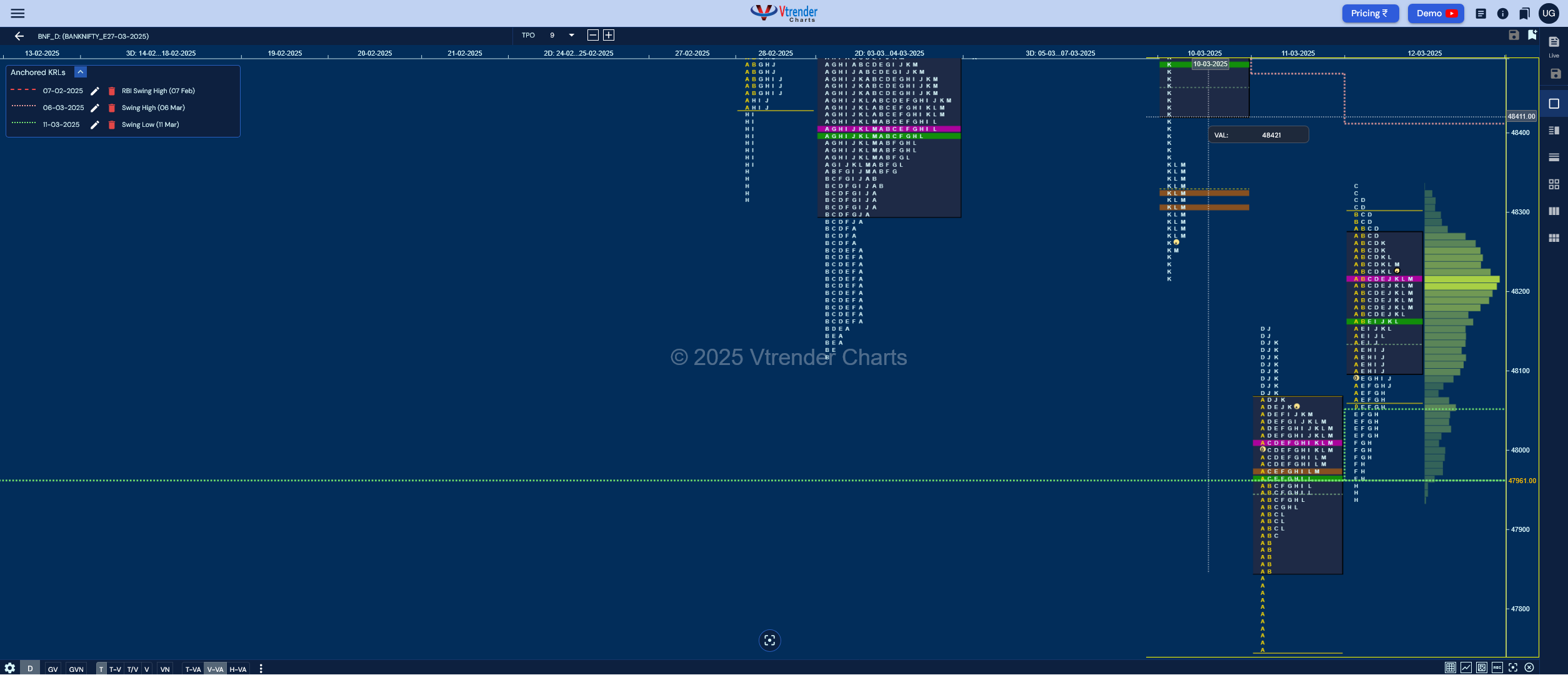The height and width of the screenshot is (675, 1568).
Task: Open the Demo video button
Action: click(x=1436, y=13)
